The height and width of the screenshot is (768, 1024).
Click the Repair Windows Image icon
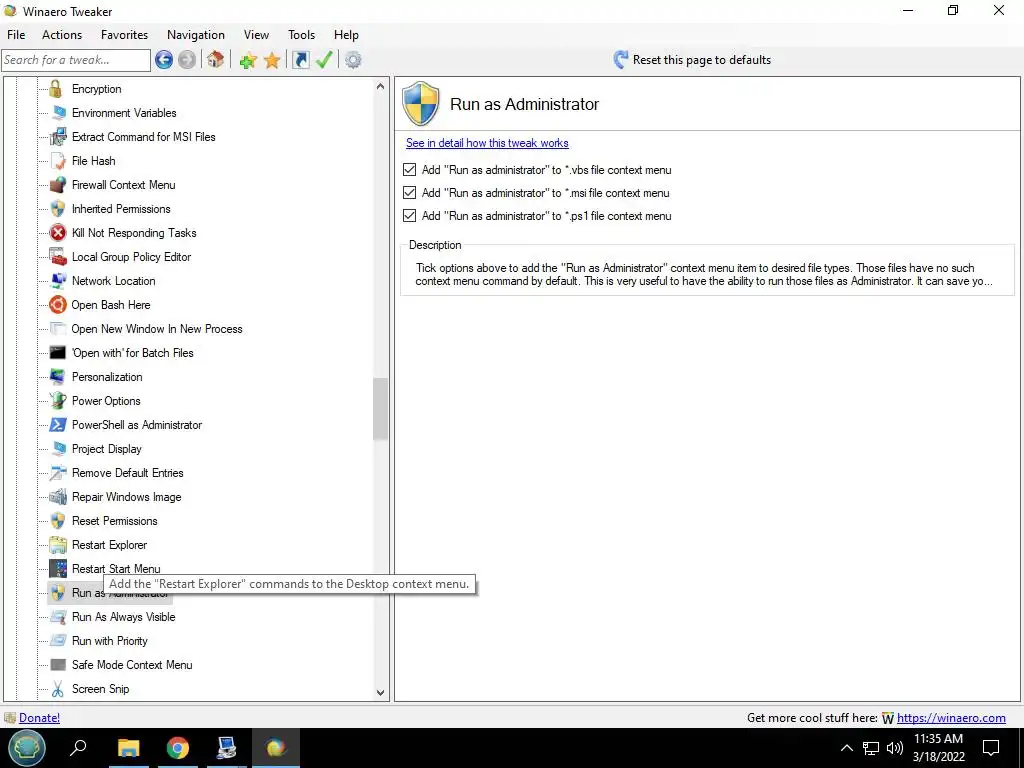(x=58, y=497)
